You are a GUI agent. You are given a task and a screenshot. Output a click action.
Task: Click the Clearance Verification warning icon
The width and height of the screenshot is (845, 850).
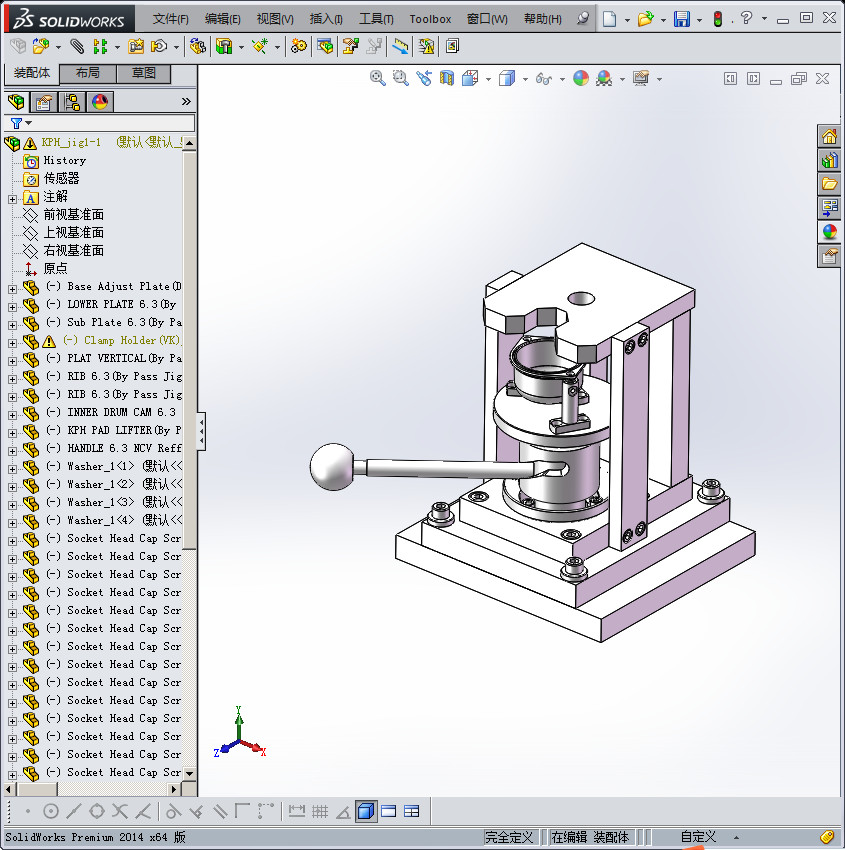click(x=427, y=47)
